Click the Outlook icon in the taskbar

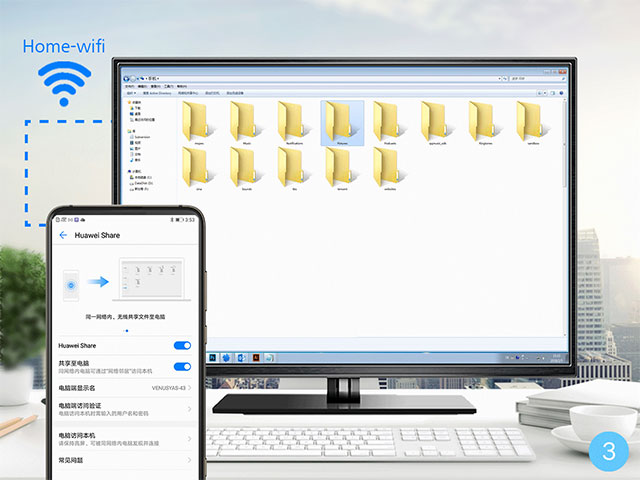(241, 357)
